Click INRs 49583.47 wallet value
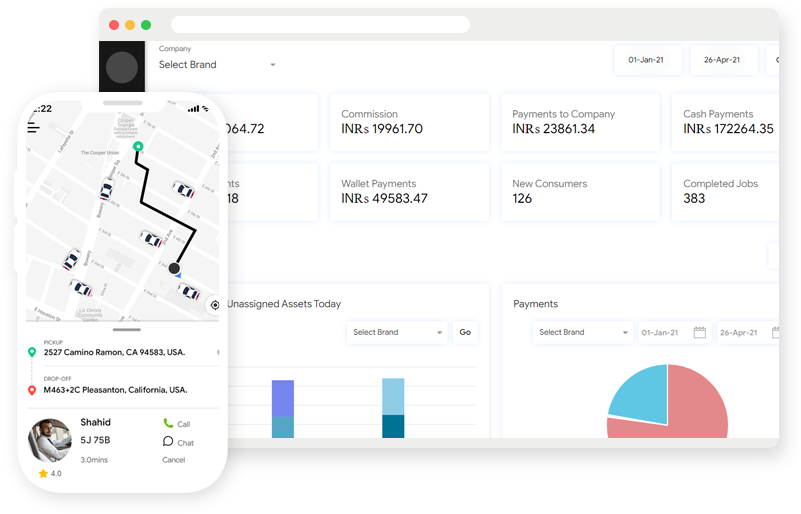Viewport: 801px width, 514px height. pos(384,198)
